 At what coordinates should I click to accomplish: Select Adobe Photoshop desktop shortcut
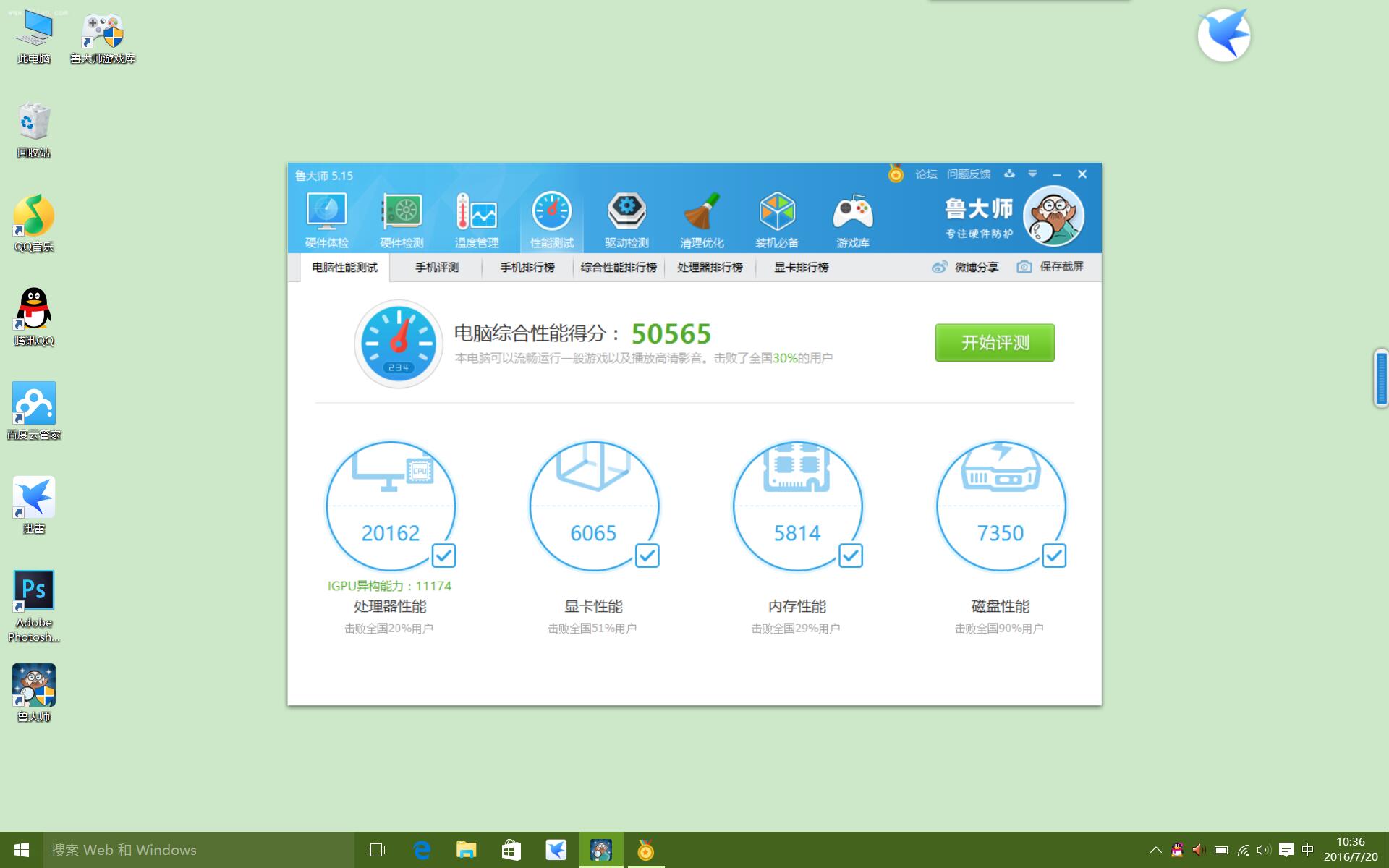tap(34, 606)
